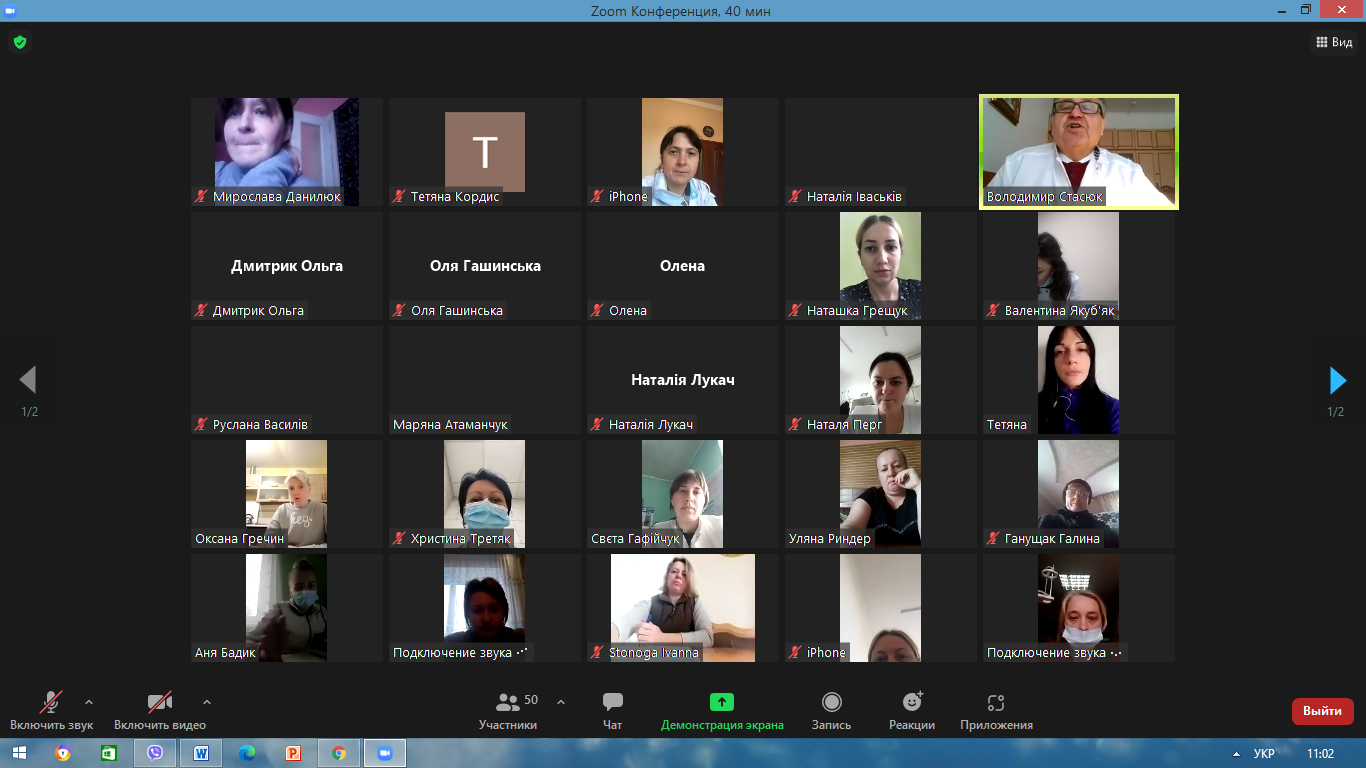
Task: Start recording with the Запись button
Action: coord(831,710)
